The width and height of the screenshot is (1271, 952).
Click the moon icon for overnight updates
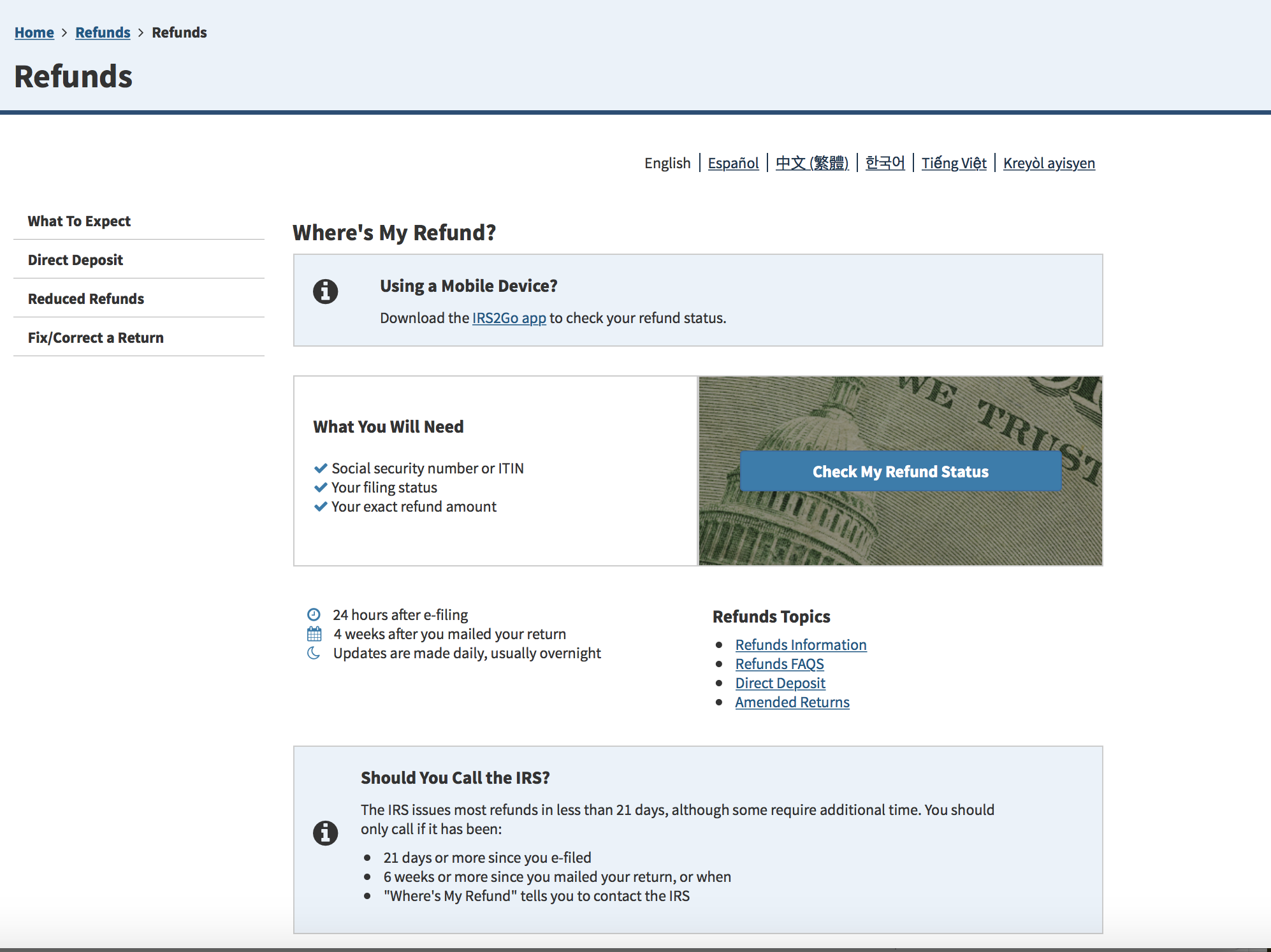pyautogui.click(x=314, y=653)
